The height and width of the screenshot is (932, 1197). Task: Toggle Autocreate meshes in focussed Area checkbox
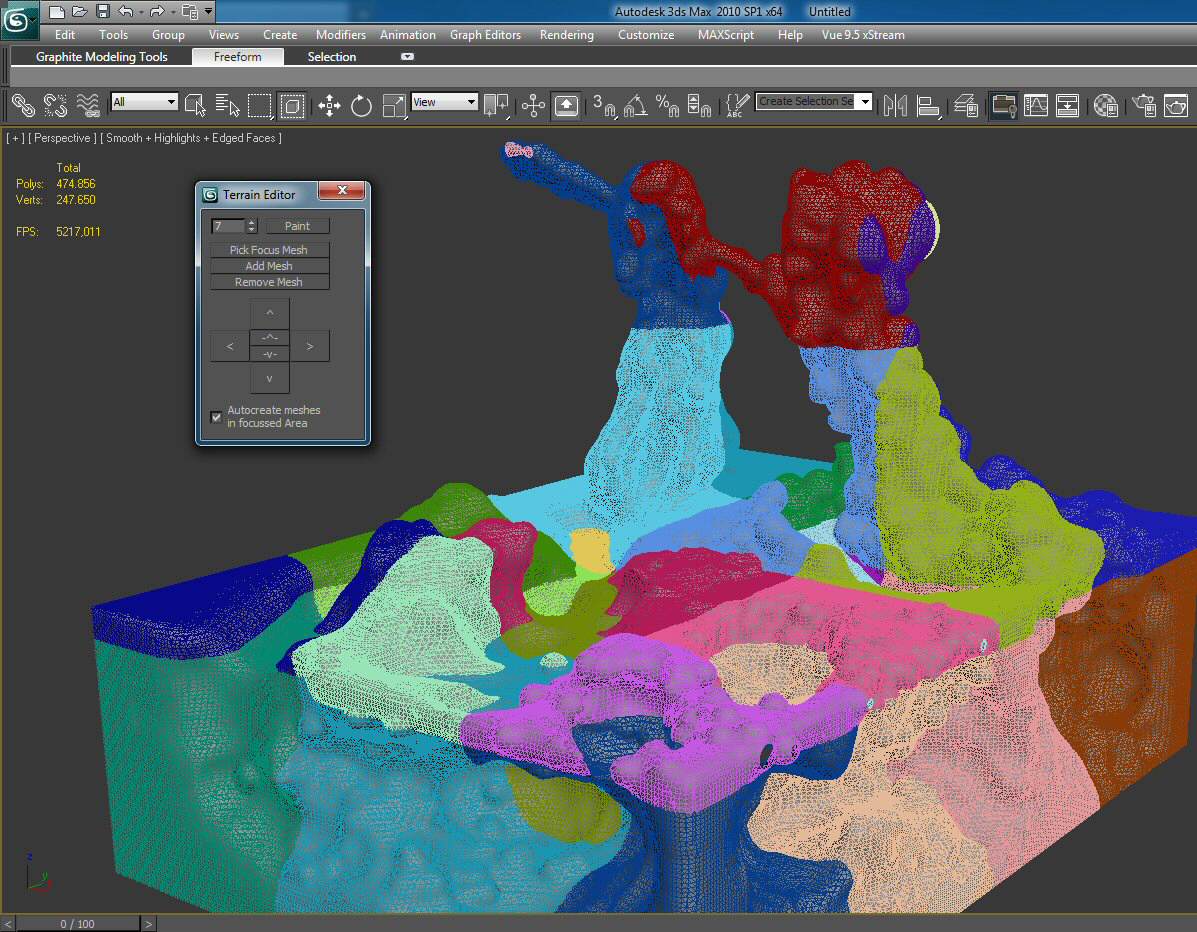216,417
